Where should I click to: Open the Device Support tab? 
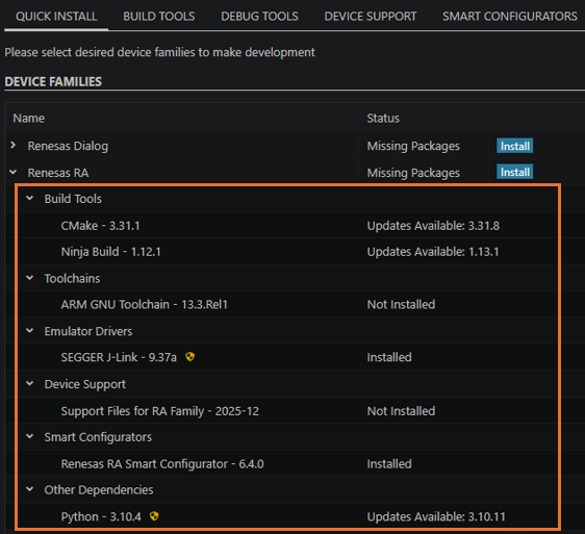point(370,16)
